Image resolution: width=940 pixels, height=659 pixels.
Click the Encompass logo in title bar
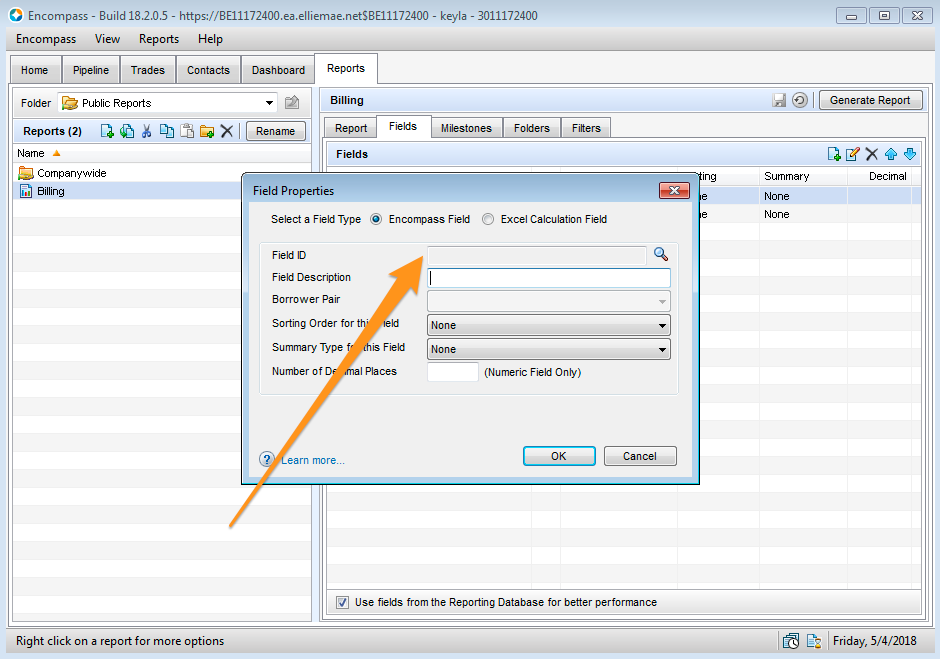tap(16, 15)
